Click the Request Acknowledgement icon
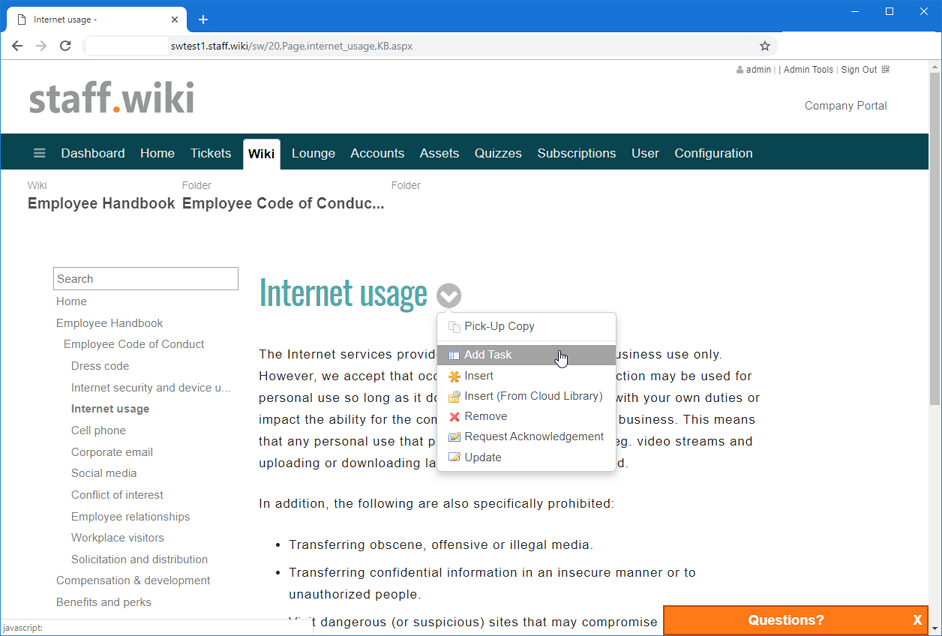Screen dimensions: 942x636 point(454,437)
